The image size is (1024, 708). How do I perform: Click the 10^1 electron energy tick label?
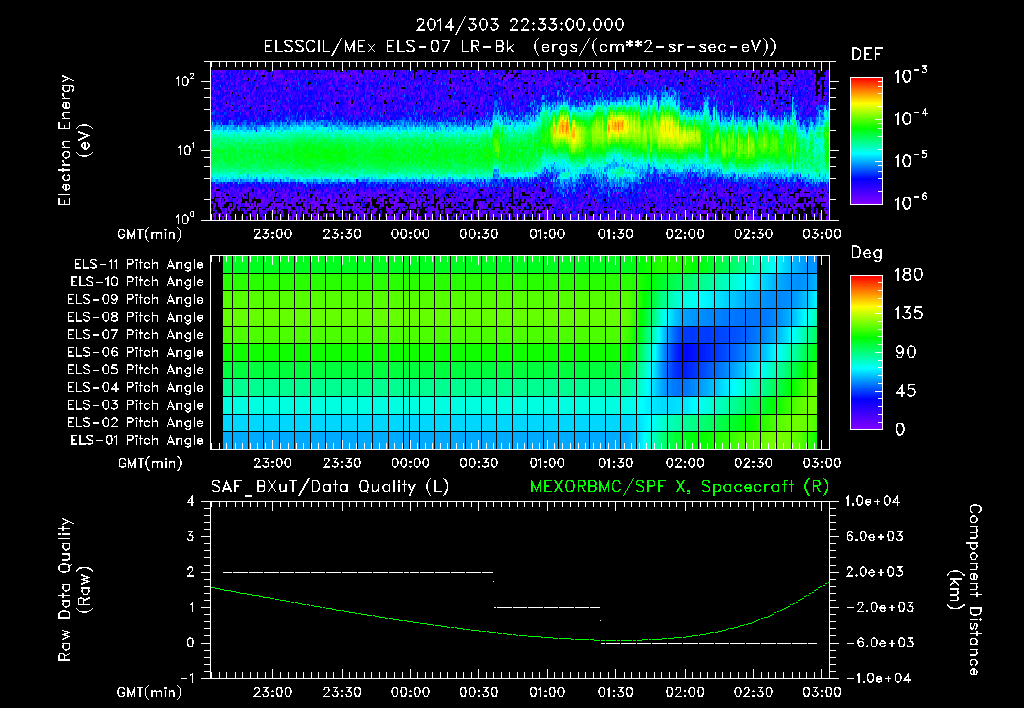pos(185,150)
